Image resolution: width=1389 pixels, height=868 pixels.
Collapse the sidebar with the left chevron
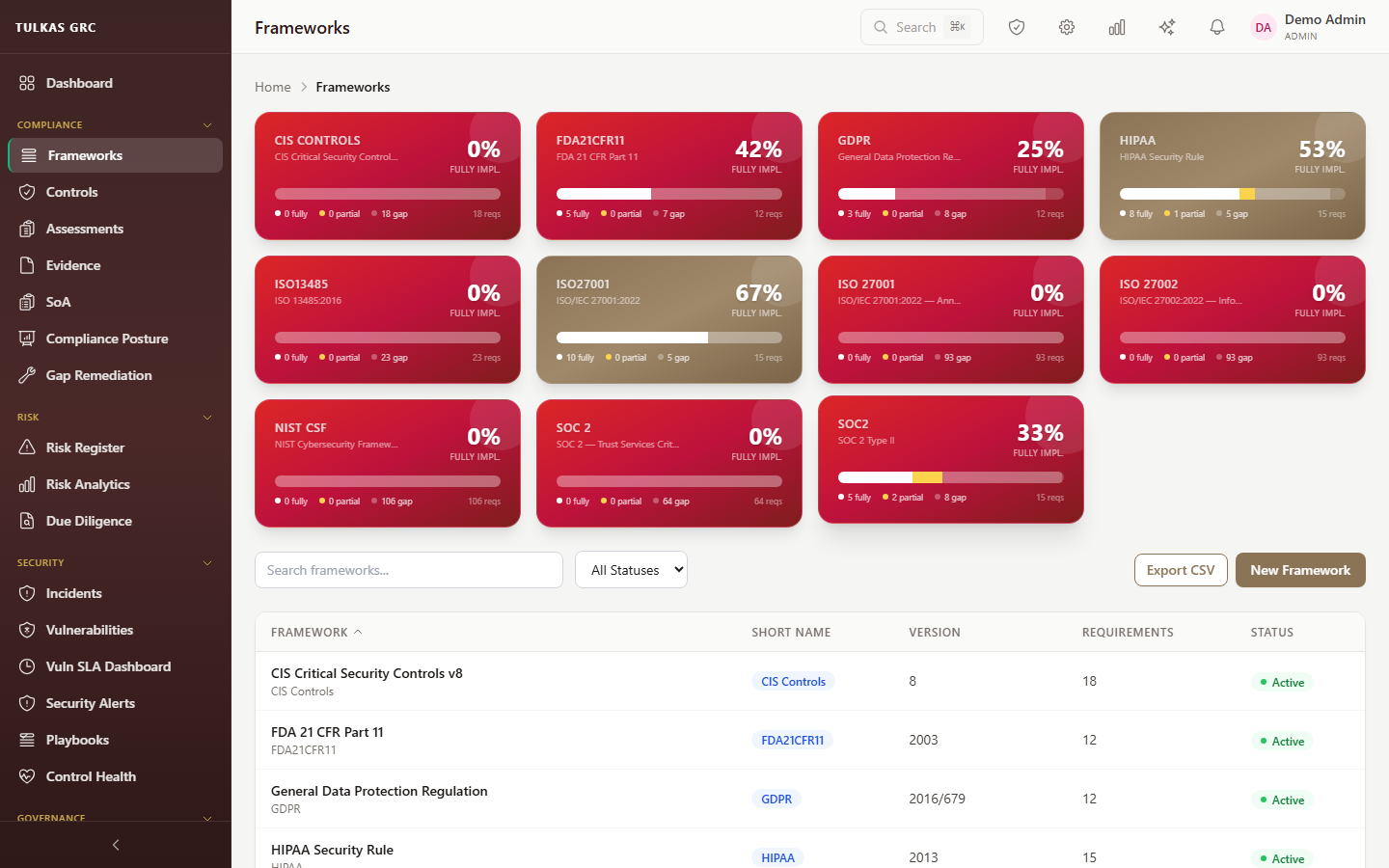(x=116, y=845)
